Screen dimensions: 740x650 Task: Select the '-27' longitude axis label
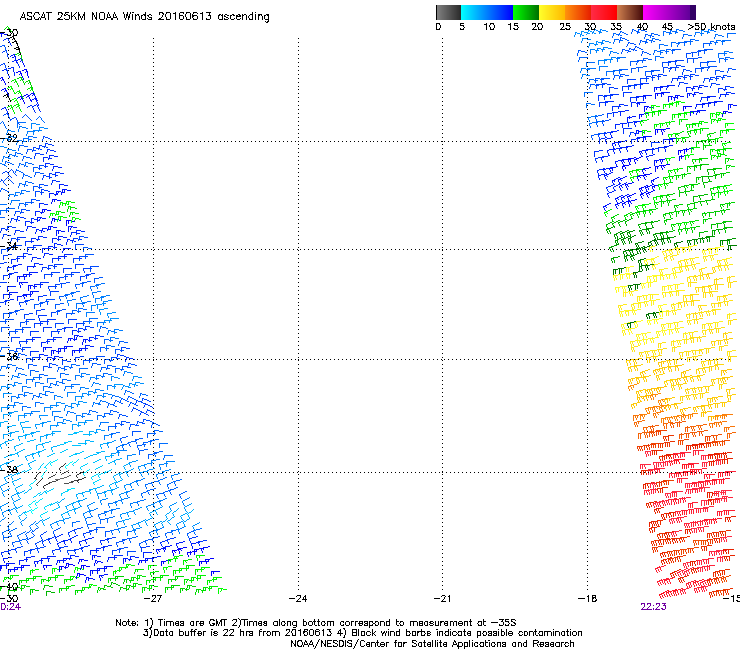coord(152,599)
